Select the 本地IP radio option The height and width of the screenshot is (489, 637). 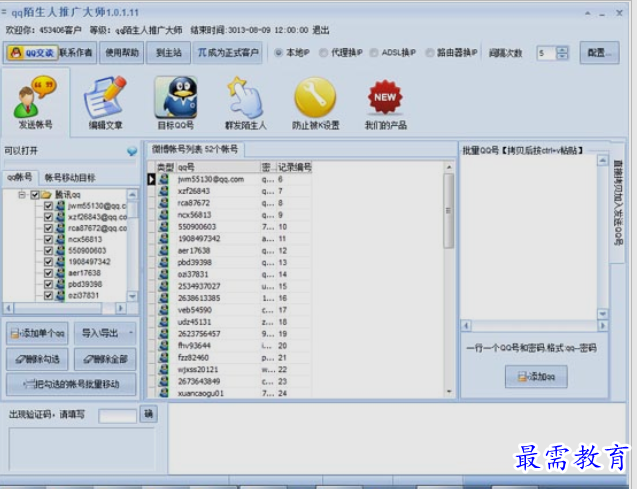pos(278,53)
